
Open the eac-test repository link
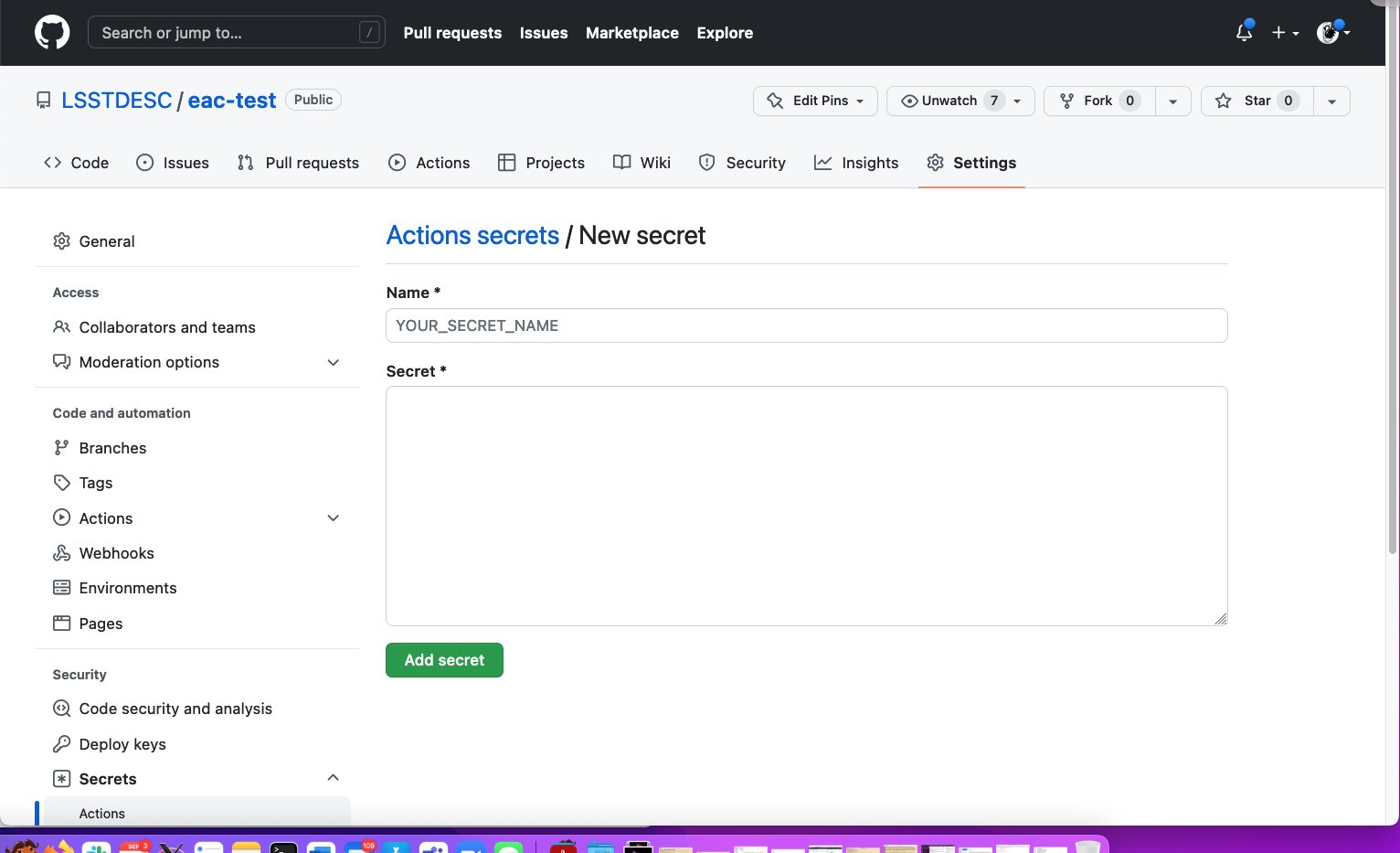pos(232,101)
